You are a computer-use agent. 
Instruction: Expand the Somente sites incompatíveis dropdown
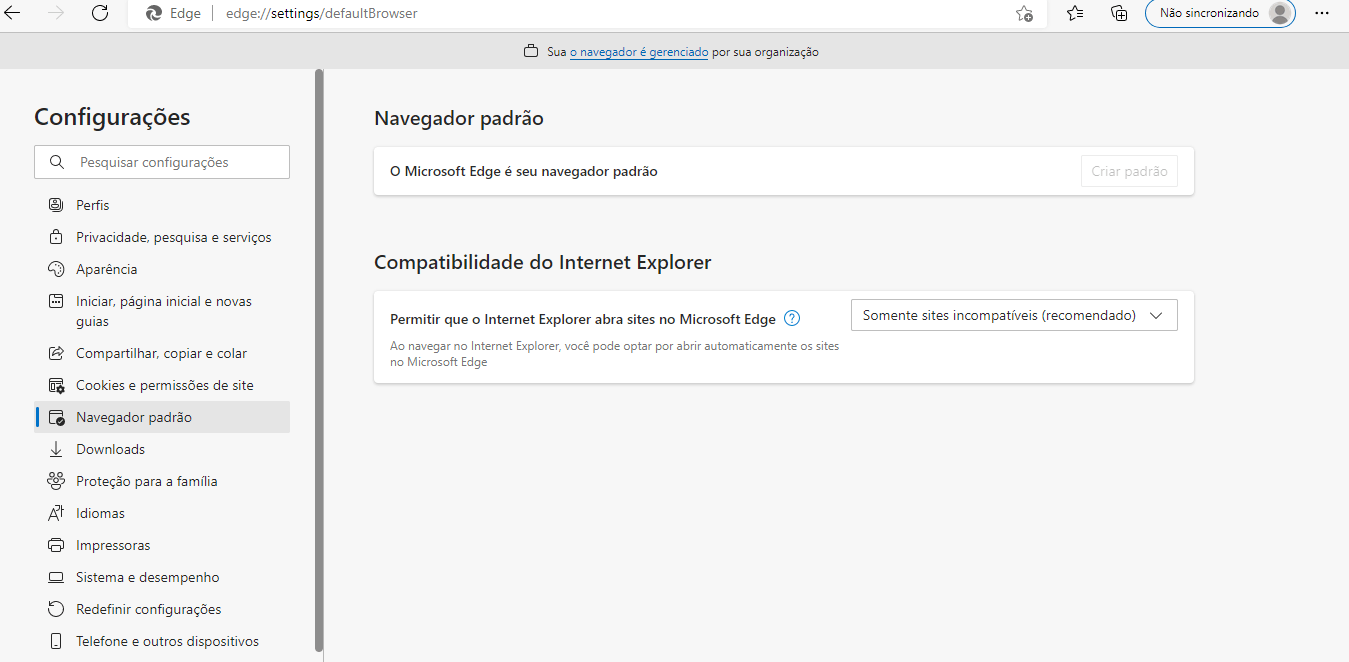1014,315
